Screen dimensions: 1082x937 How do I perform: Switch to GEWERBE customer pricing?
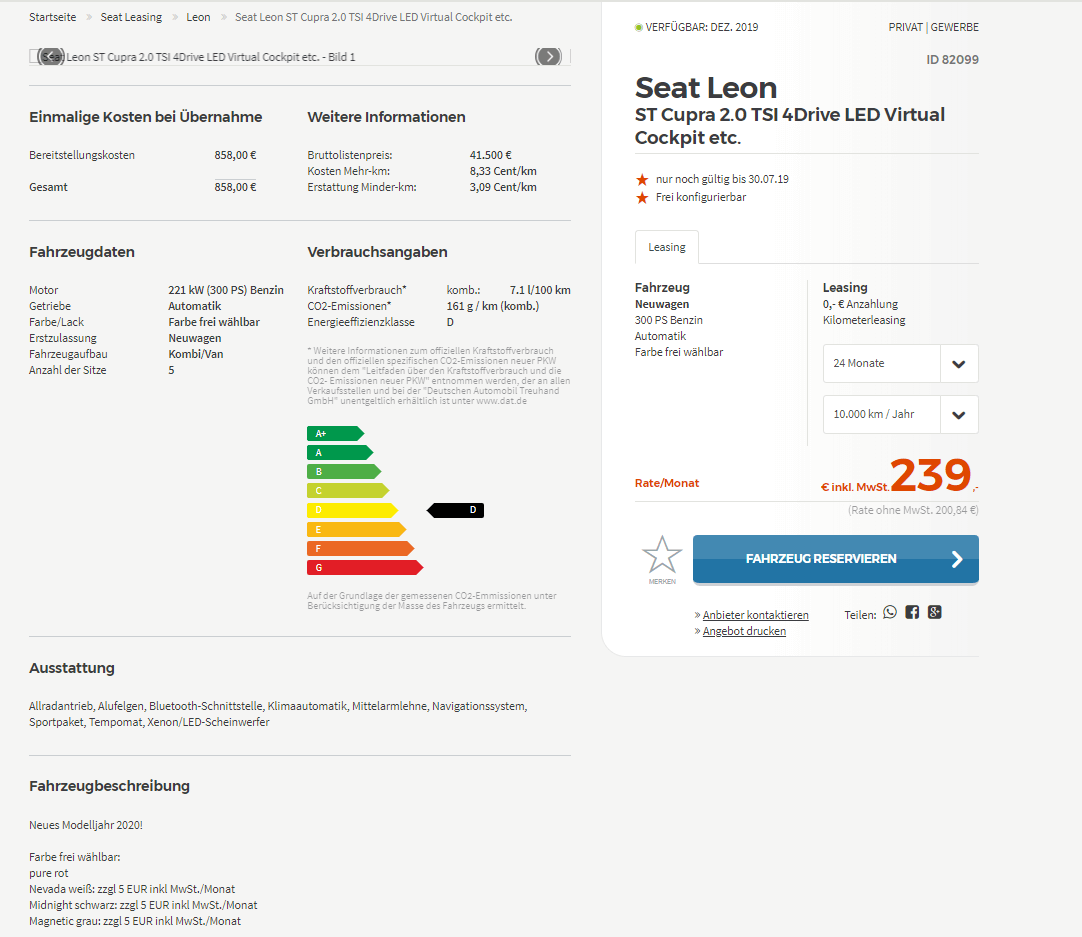click(x=954, y=27)
